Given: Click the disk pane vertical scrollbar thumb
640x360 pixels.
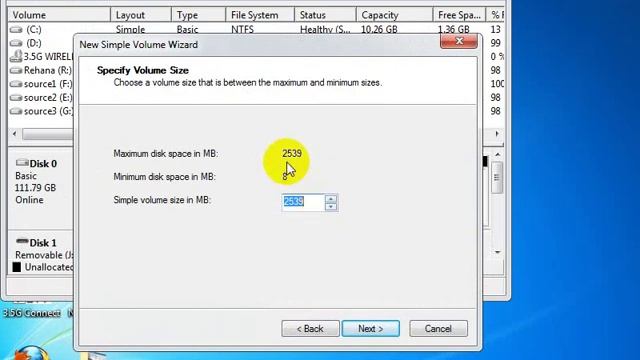Looking at the screenshot, I should [x=497, y=177].
